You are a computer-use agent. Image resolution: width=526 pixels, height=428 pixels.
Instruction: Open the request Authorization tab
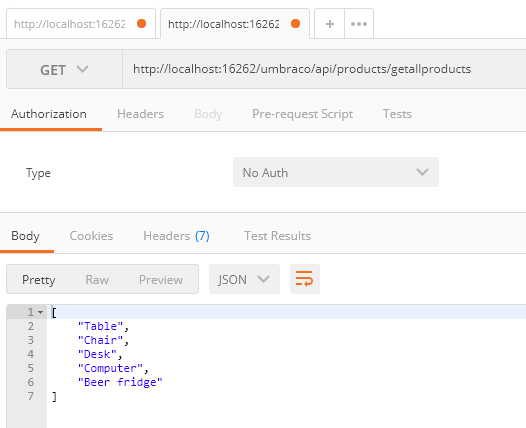click(x=49, y=114)
